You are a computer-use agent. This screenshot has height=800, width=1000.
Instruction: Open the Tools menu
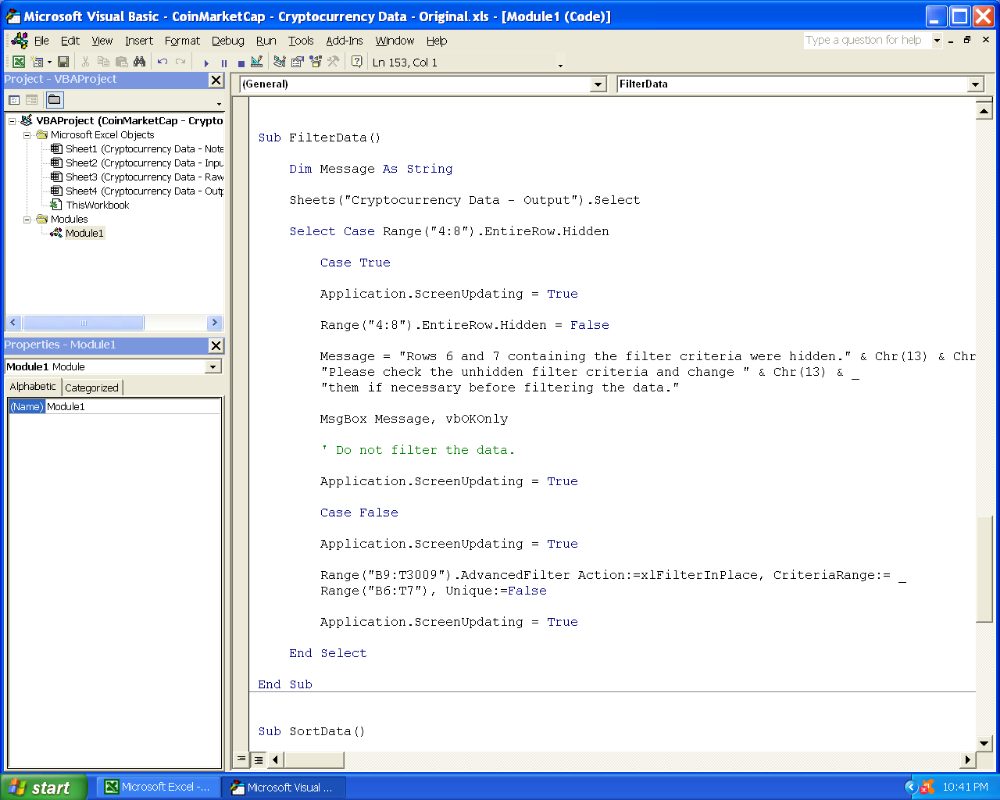click(301, 41)
